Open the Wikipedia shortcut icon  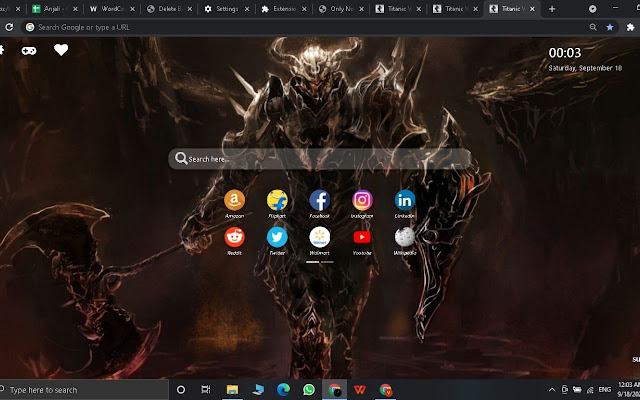pos(405,237)
